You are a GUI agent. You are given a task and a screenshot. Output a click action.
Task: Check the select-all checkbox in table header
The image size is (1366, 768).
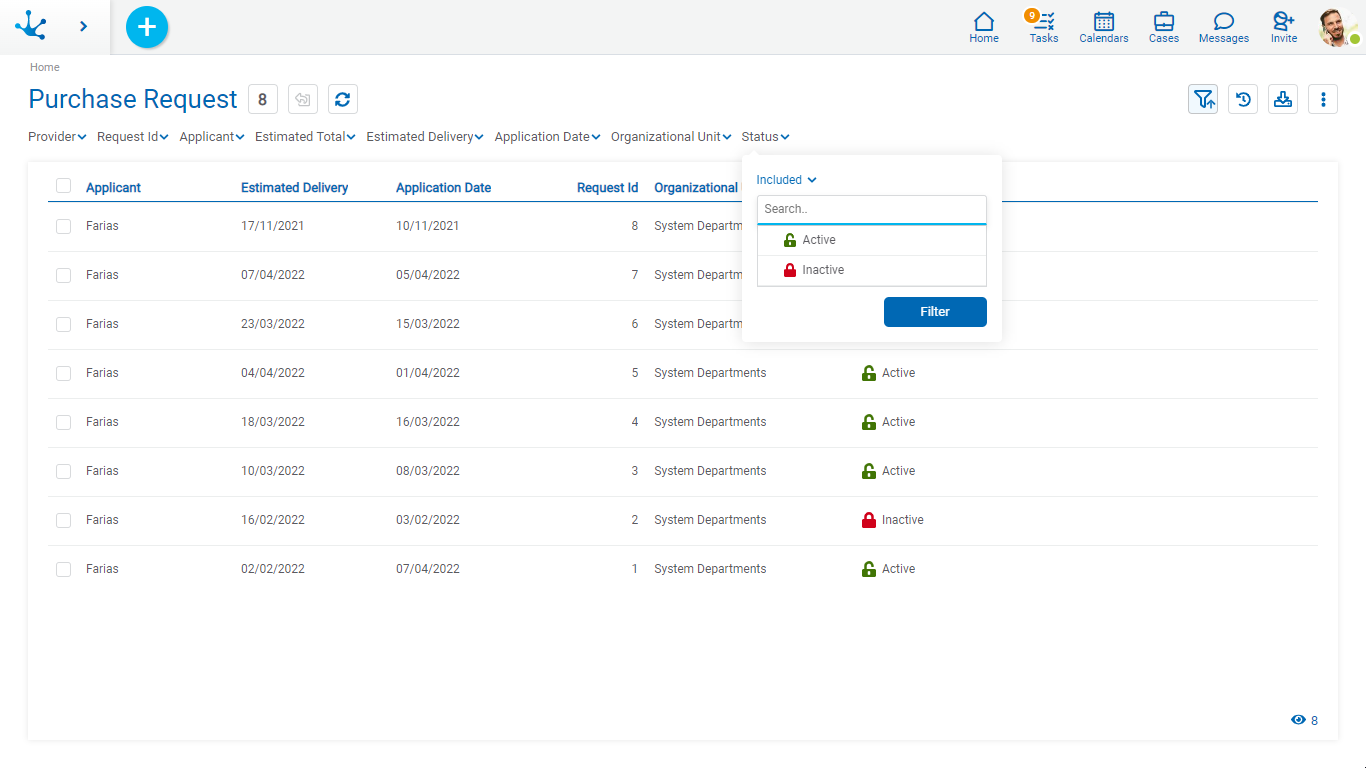(64, 186)
